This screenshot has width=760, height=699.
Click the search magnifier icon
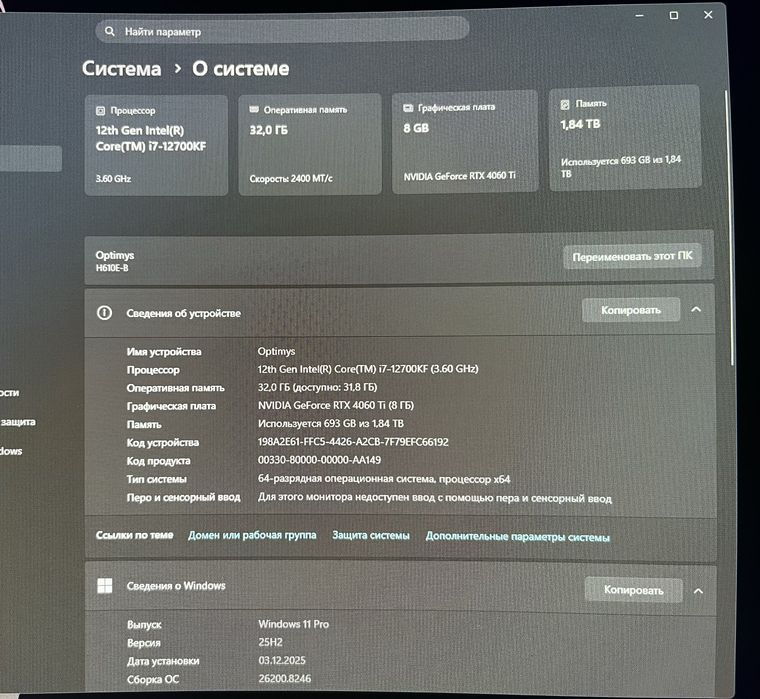(110, 31)
